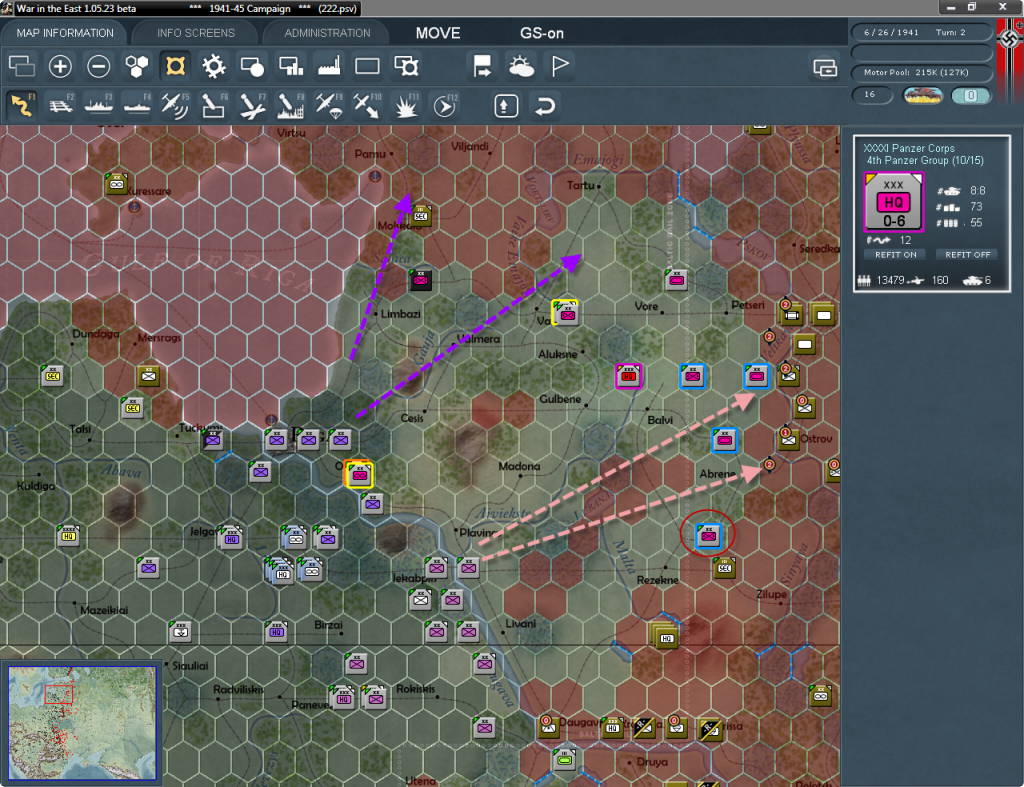This screenshot has height=787, width=1024.
Task: Click the MOVE mode label
Action: point(438,33)
